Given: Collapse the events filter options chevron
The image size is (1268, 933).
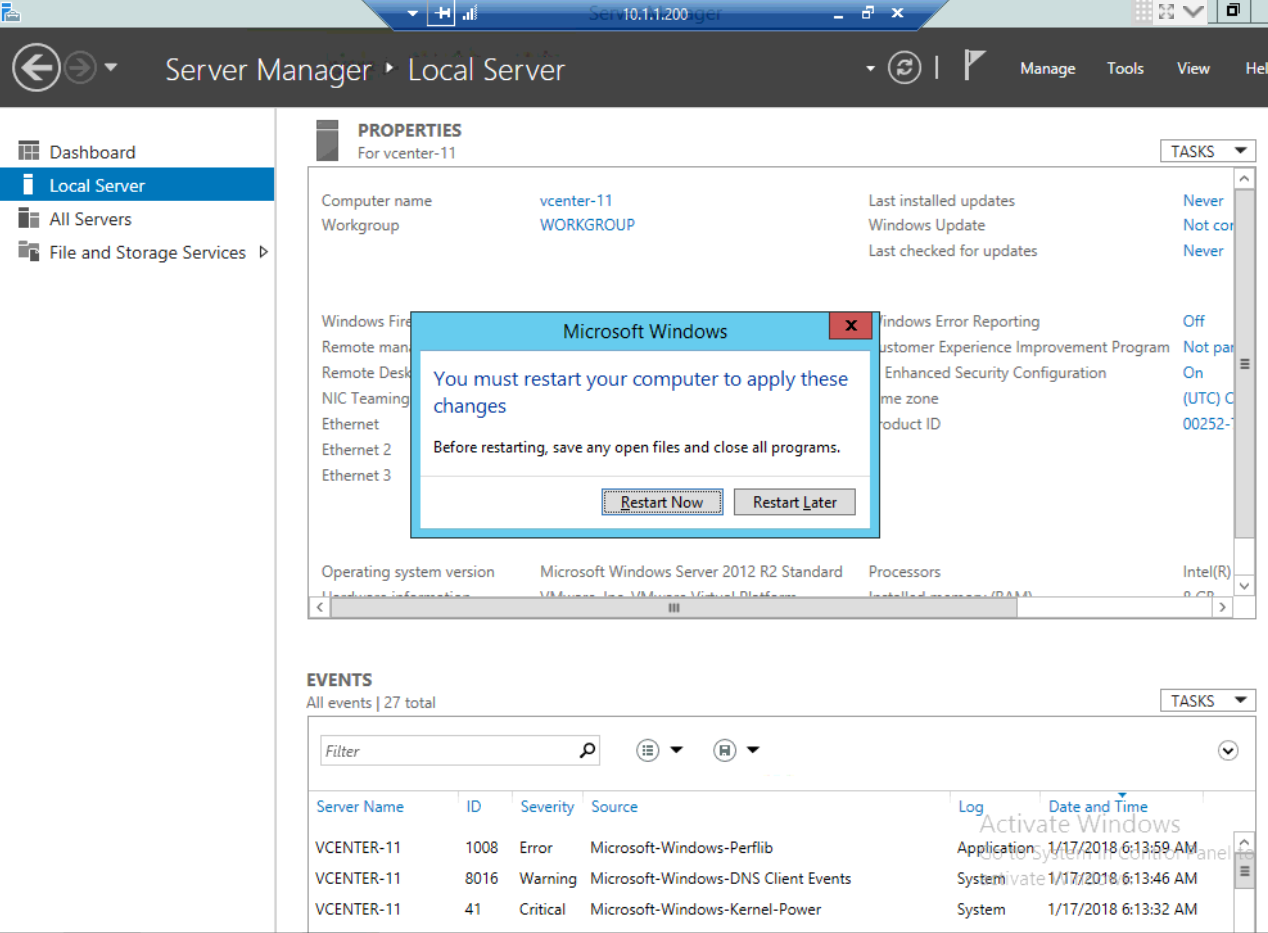Looking at the screenshot, I should pos(1229,750).
